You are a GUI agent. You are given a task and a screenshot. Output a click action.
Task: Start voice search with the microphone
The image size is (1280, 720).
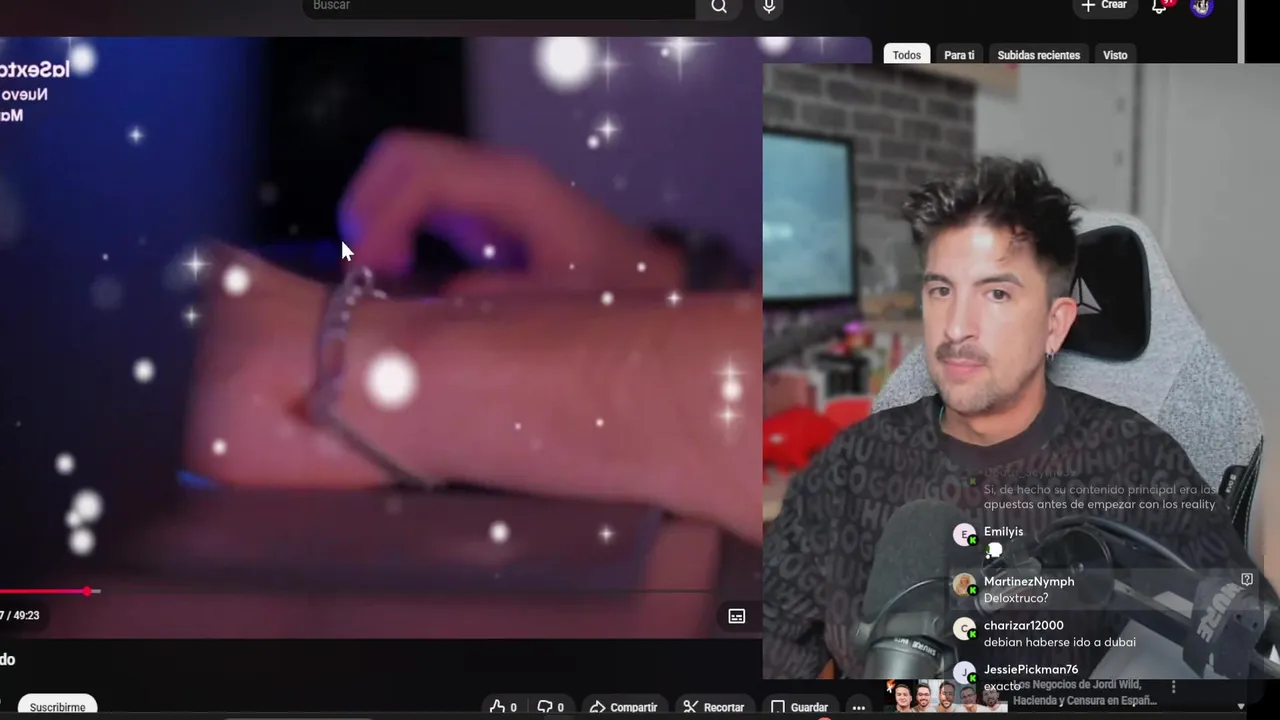[x=768, y=7]
